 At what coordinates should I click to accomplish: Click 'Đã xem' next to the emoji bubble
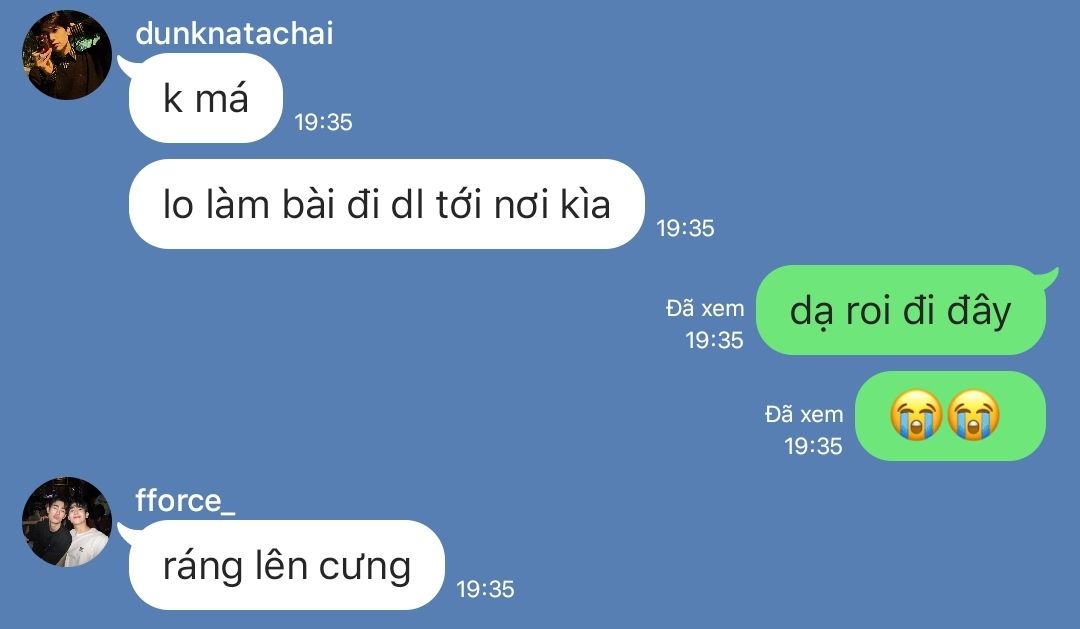(804, 414)
